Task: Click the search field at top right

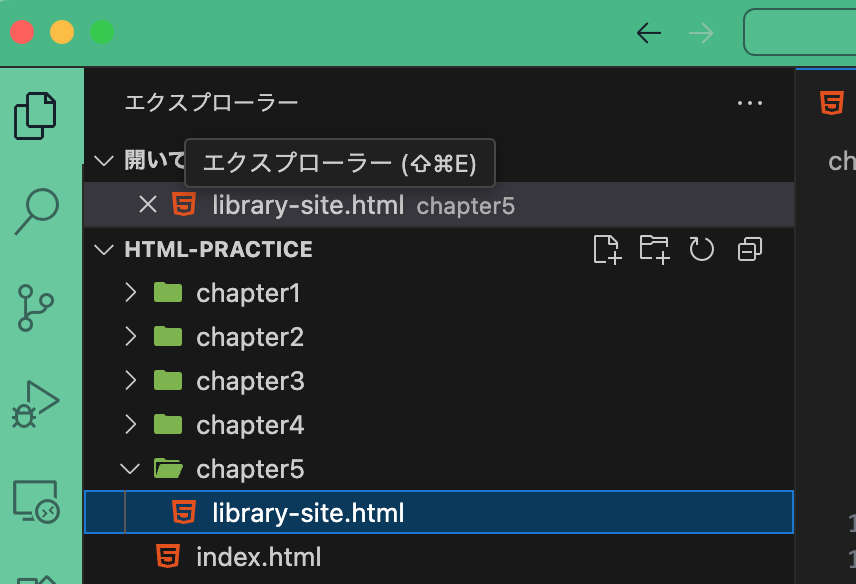Action: coord(810,31)
